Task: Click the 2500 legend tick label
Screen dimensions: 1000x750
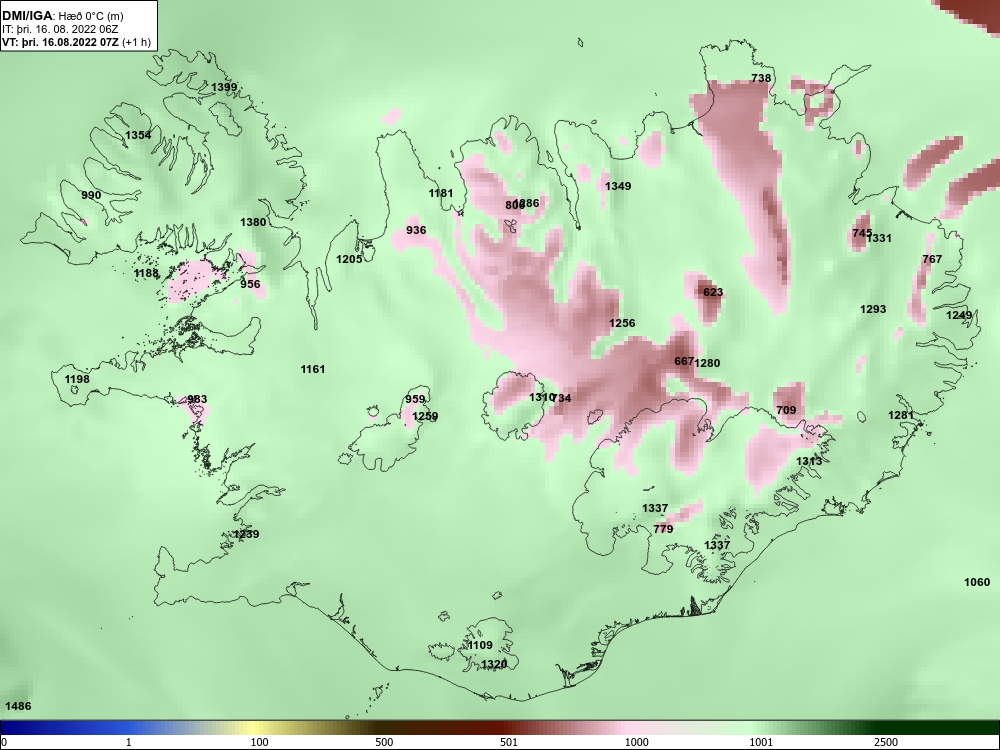Action: coord(886,742)
